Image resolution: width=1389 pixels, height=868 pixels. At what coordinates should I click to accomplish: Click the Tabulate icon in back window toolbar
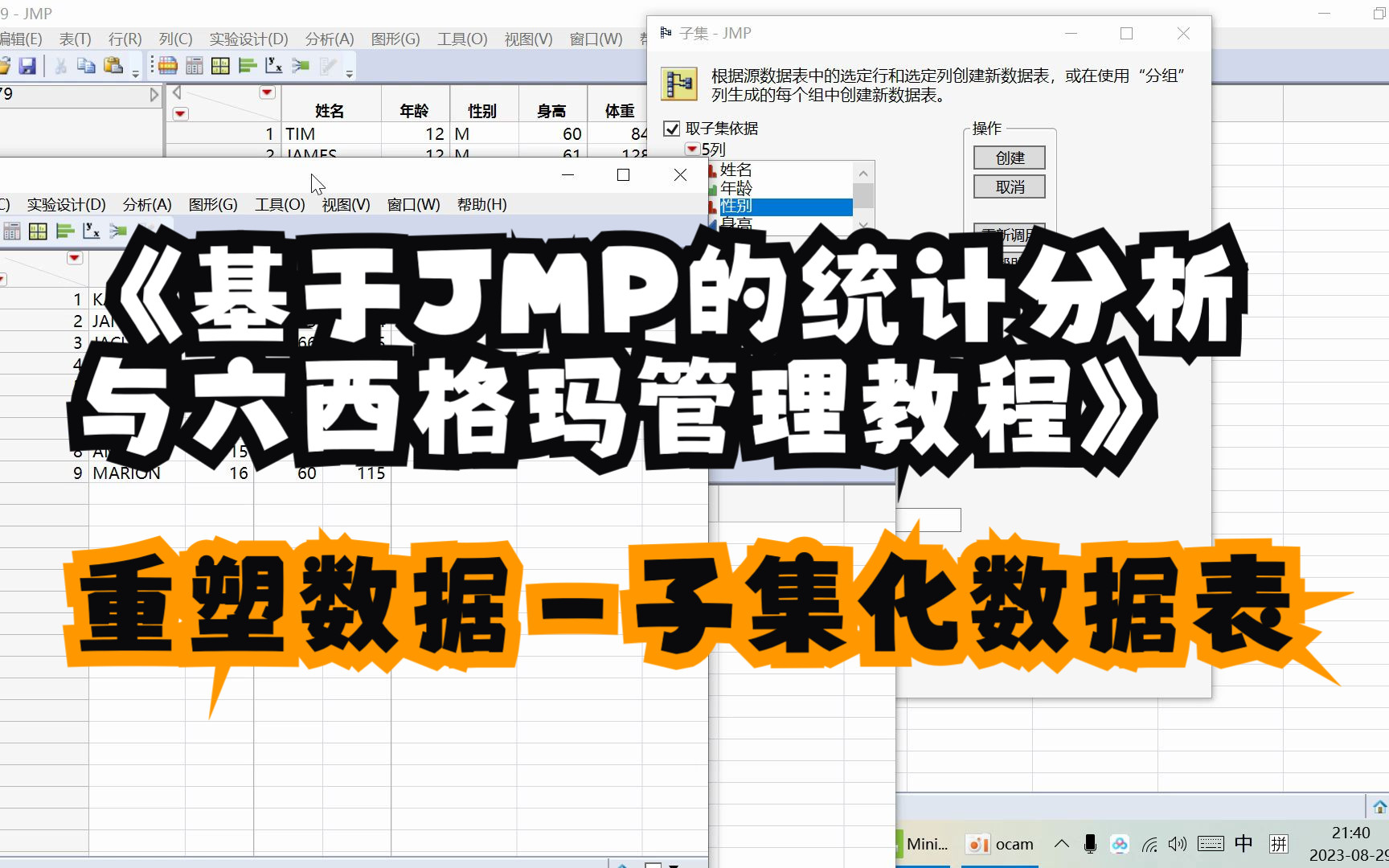(x=195, y=66)
